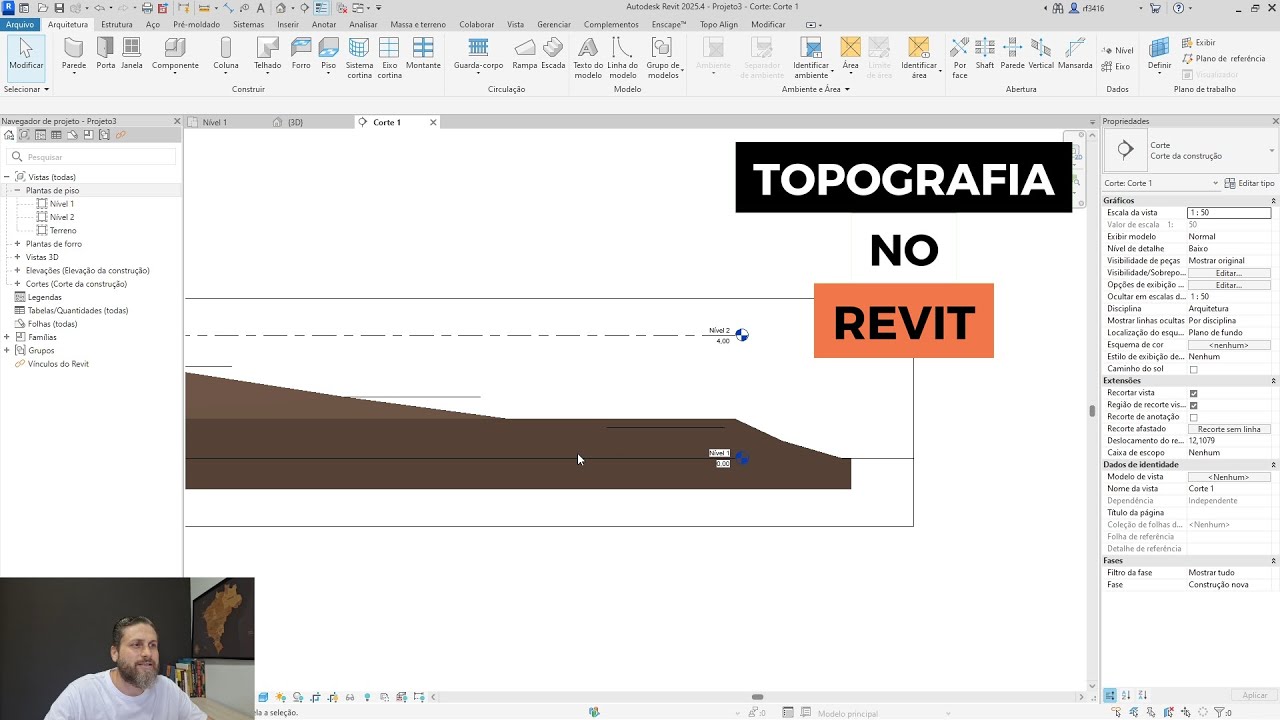This screenshot has width=1280, height=720.
Task: Select the Coluna column tool
Action: [226, 54]
